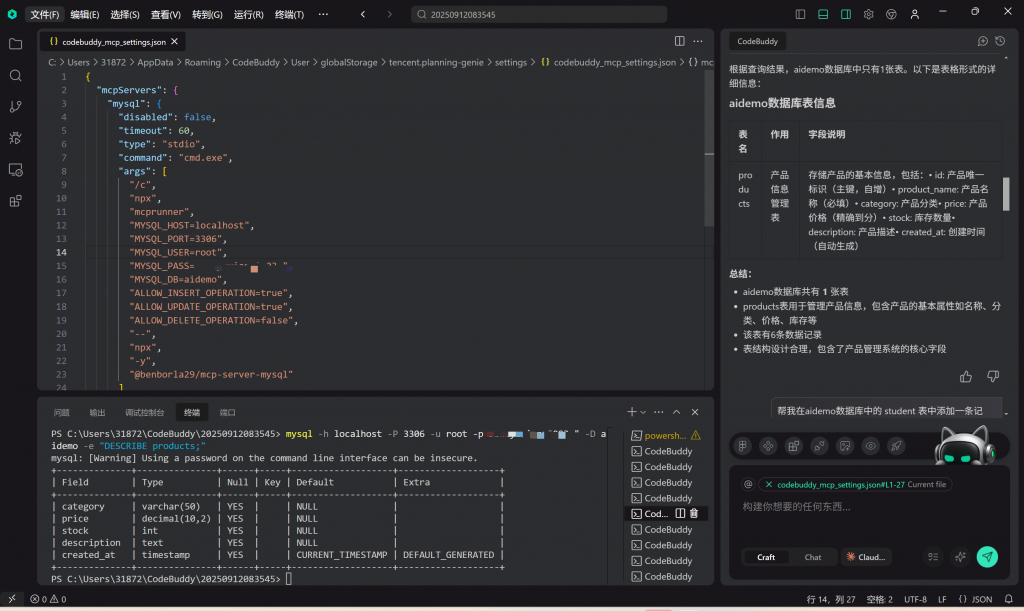Expand the overflow menu in menu bar

click(x=322, y=14)
